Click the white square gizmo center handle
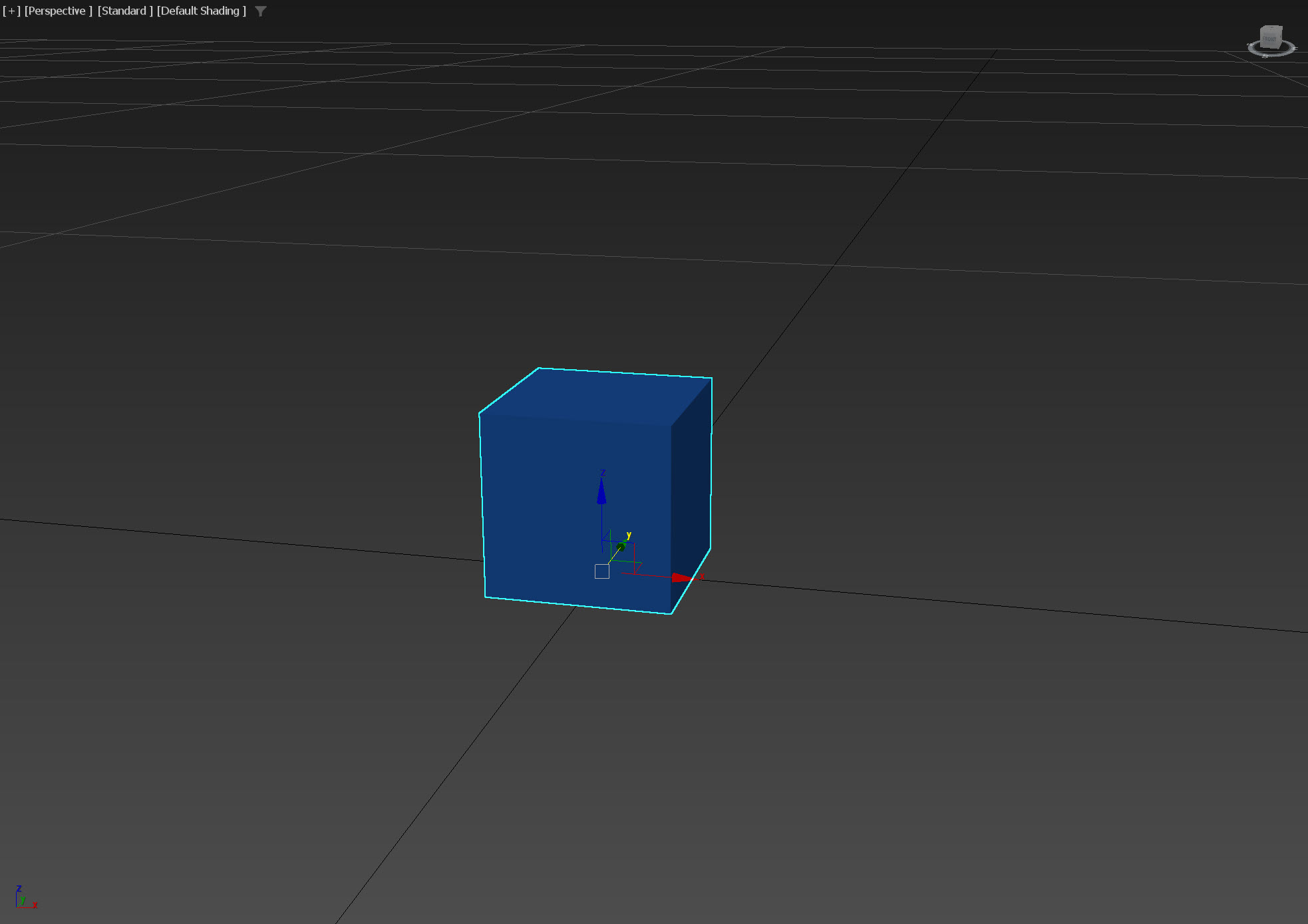 [602, 571]
